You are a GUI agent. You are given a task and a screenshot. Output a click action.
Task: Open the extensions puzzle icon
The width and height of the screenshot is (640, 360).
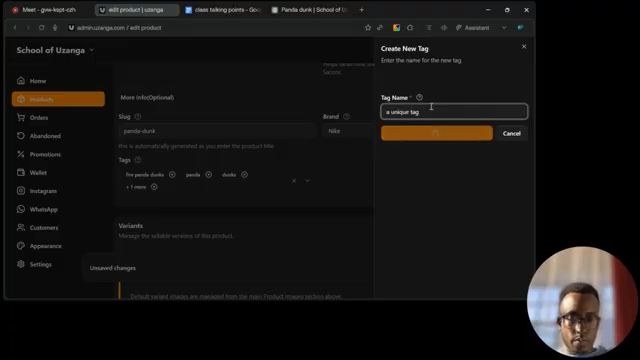(410, 28)
